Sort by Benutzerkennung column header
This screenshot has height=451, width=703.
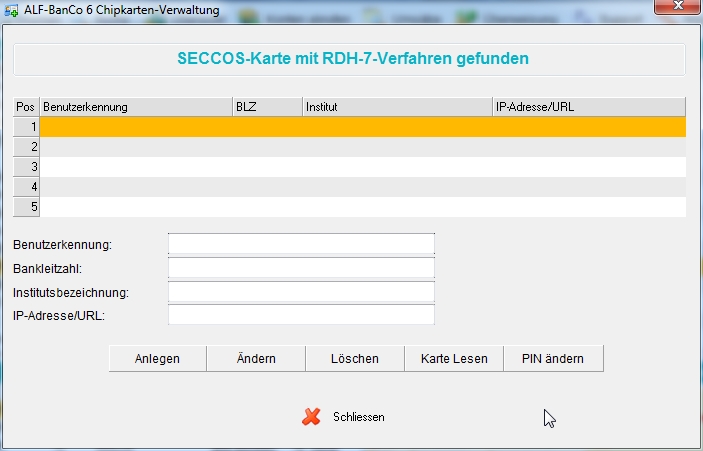pyautogui.click(x=136, y=107)
